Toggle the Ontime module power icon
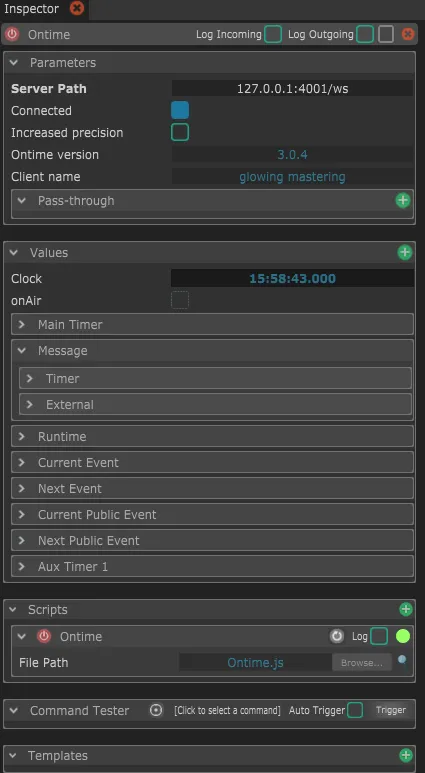The height and width of the screenshot is (773, 425). tap(12, 35)
